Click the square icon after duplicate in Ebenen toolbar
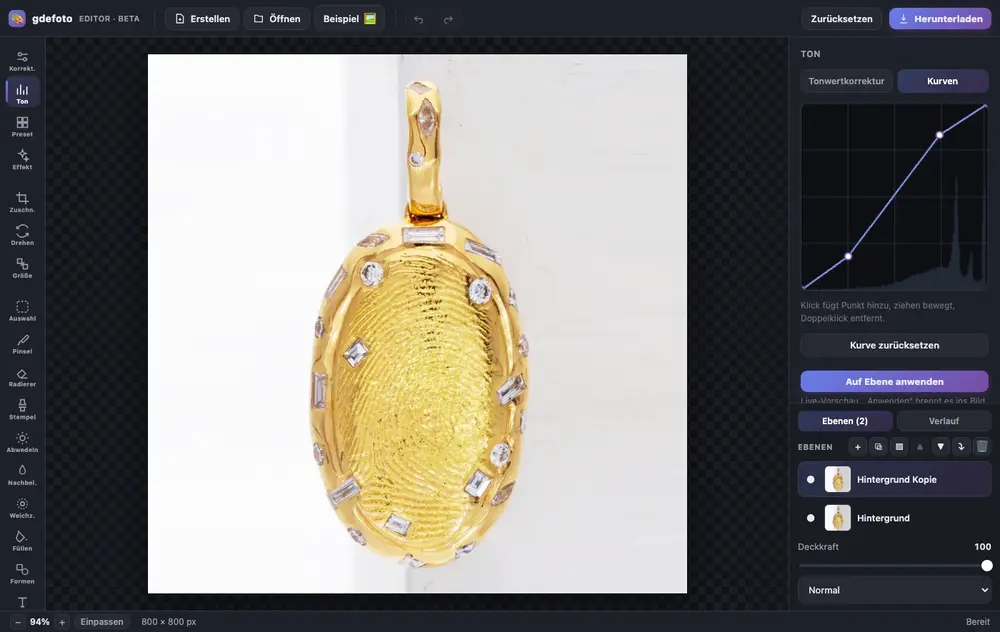Screen dimensions: 1000x632 point(899,447)
